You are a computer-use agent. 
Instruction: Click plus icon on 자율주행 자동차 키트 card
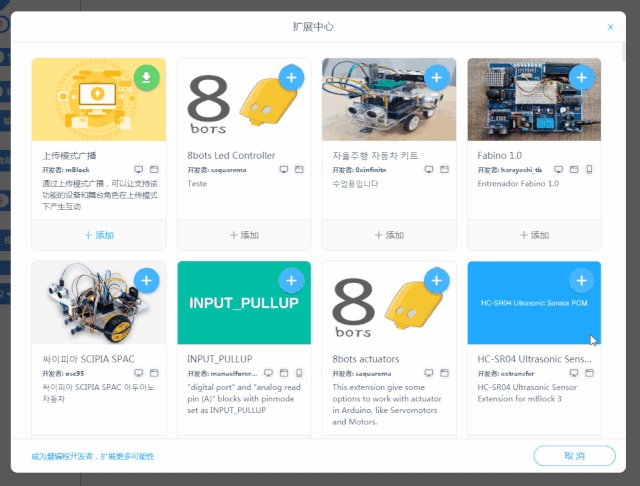coord(436,77)
